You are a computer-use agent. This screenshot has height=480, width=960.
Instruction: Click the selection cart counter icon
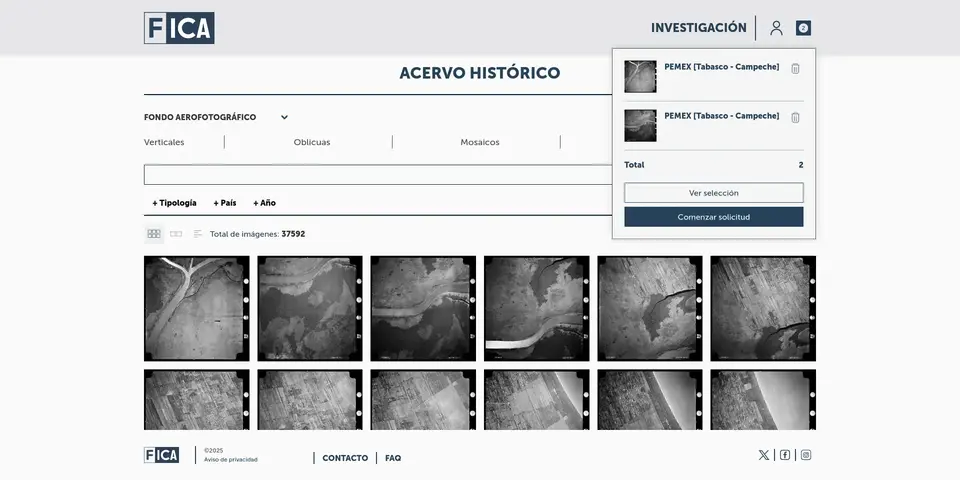pos(803,28)
